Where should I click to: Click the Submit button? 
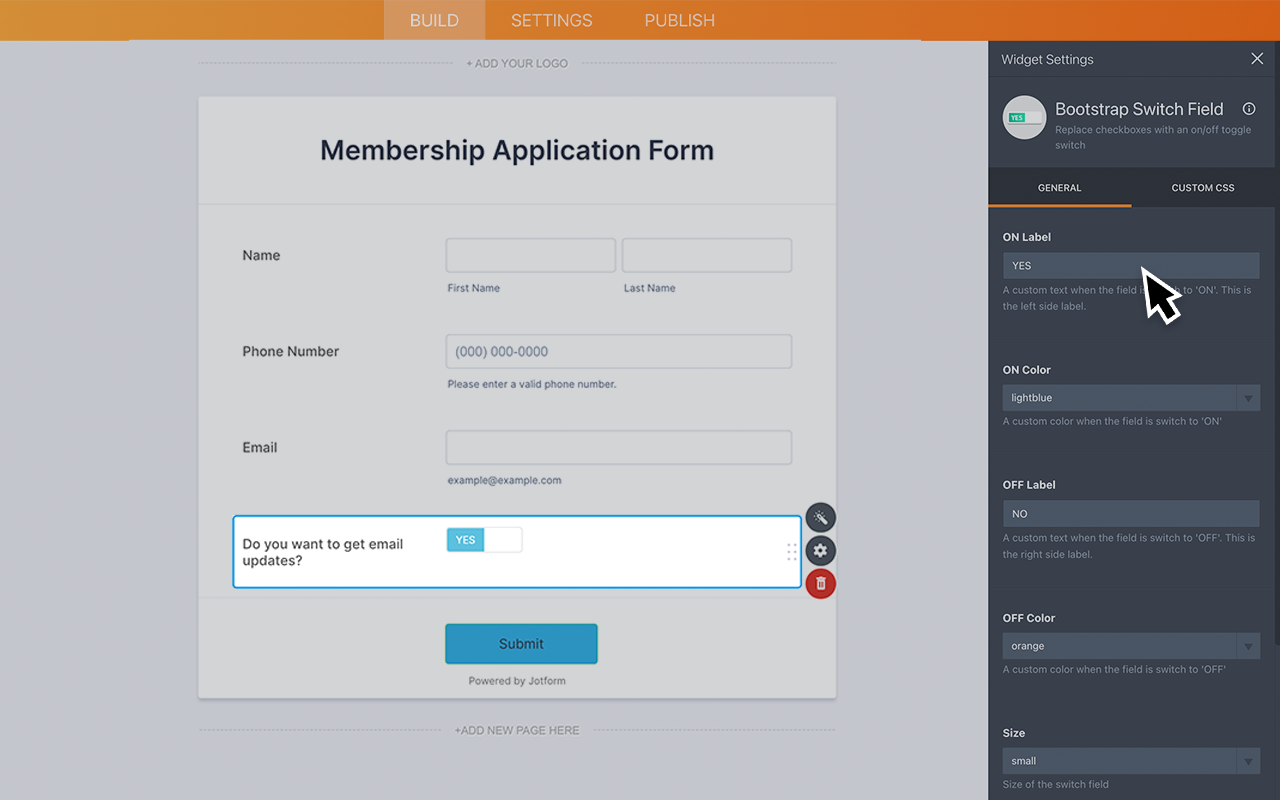pyautogui.click(x=521, y=643)
